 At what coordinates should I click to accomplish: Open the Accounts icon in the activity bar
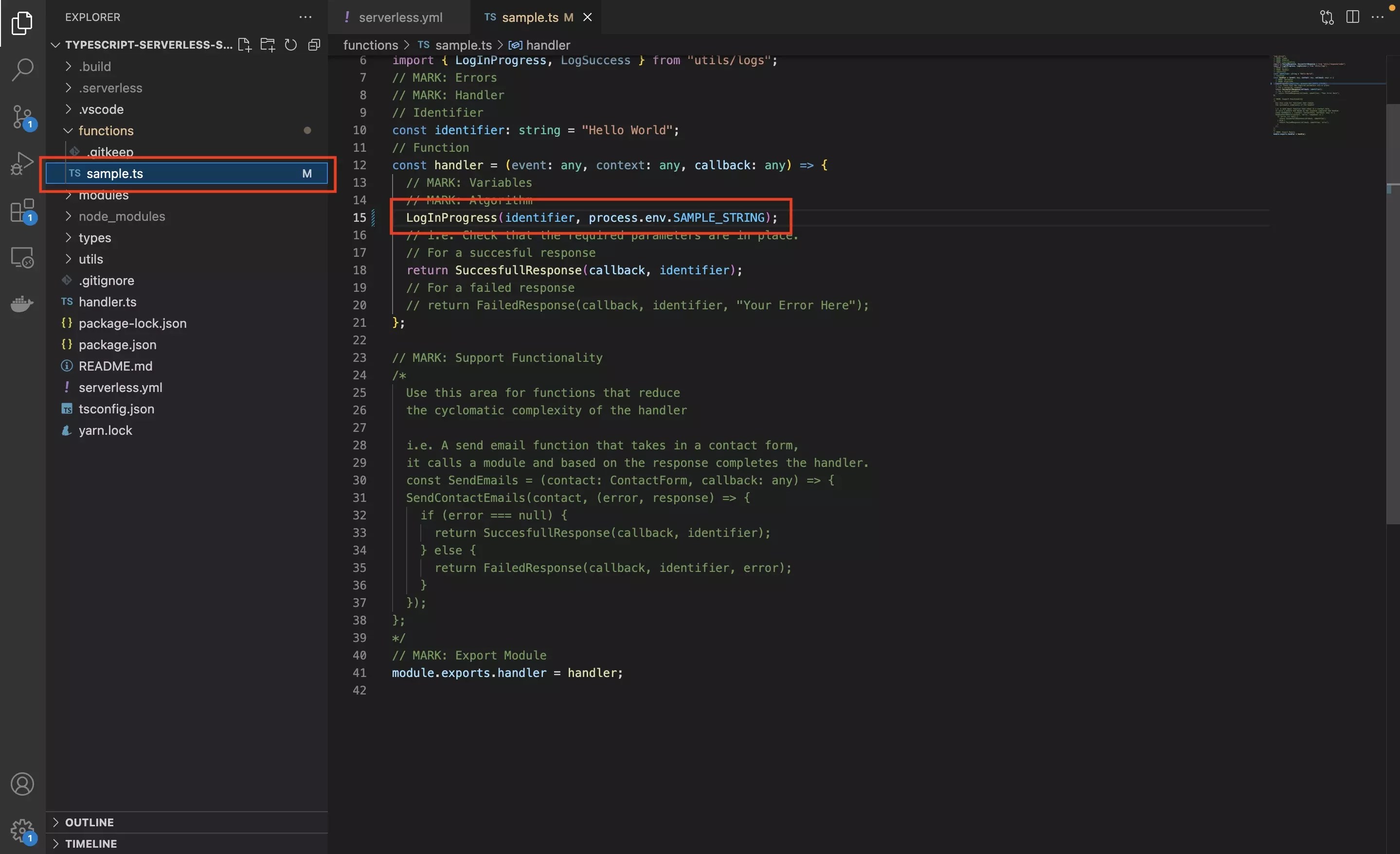point(22,784)
